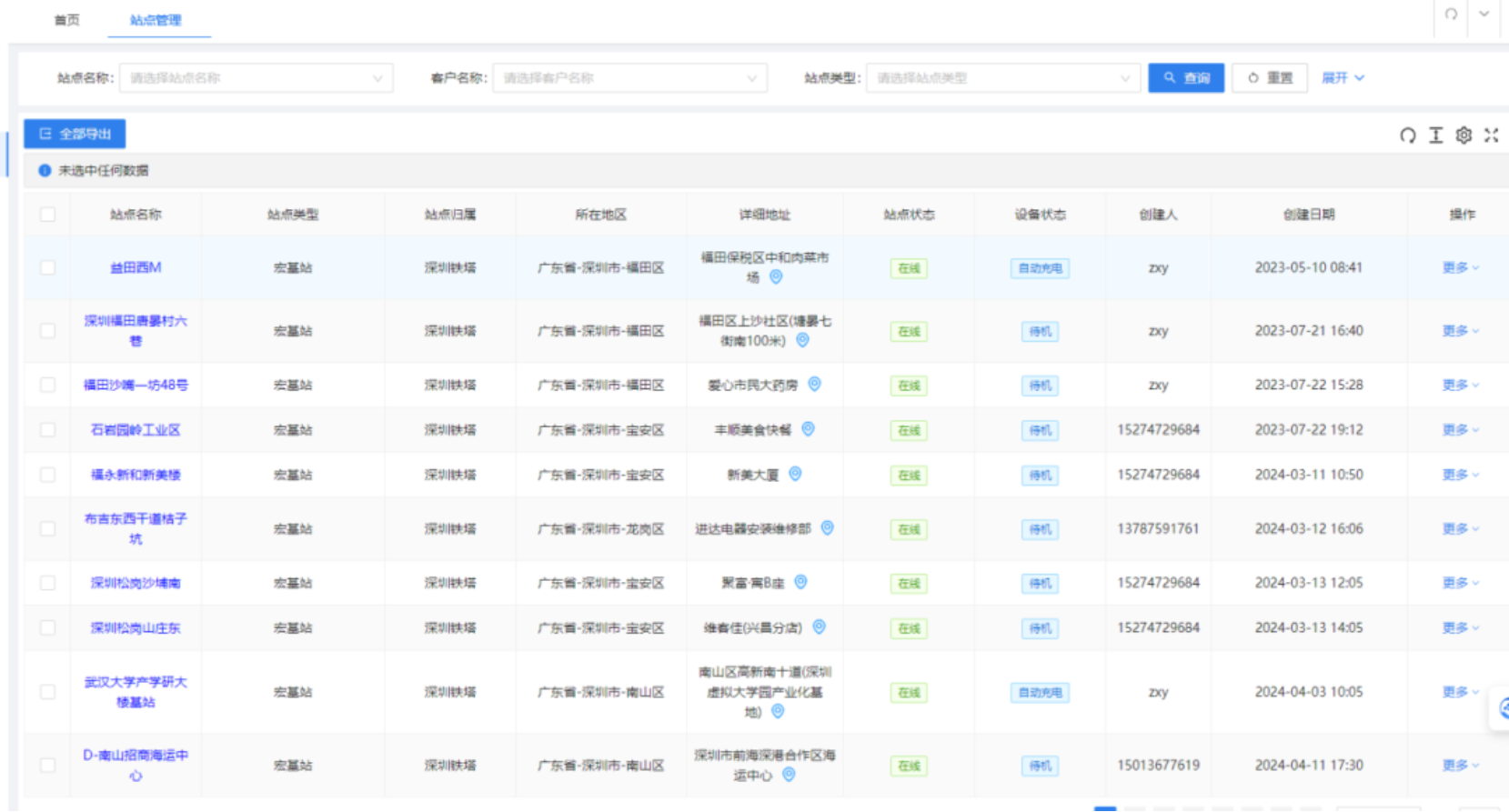Click 在线 status tag in 新美大厦 row
Screen dimensions: 1509x812
(x=909, y=476)
